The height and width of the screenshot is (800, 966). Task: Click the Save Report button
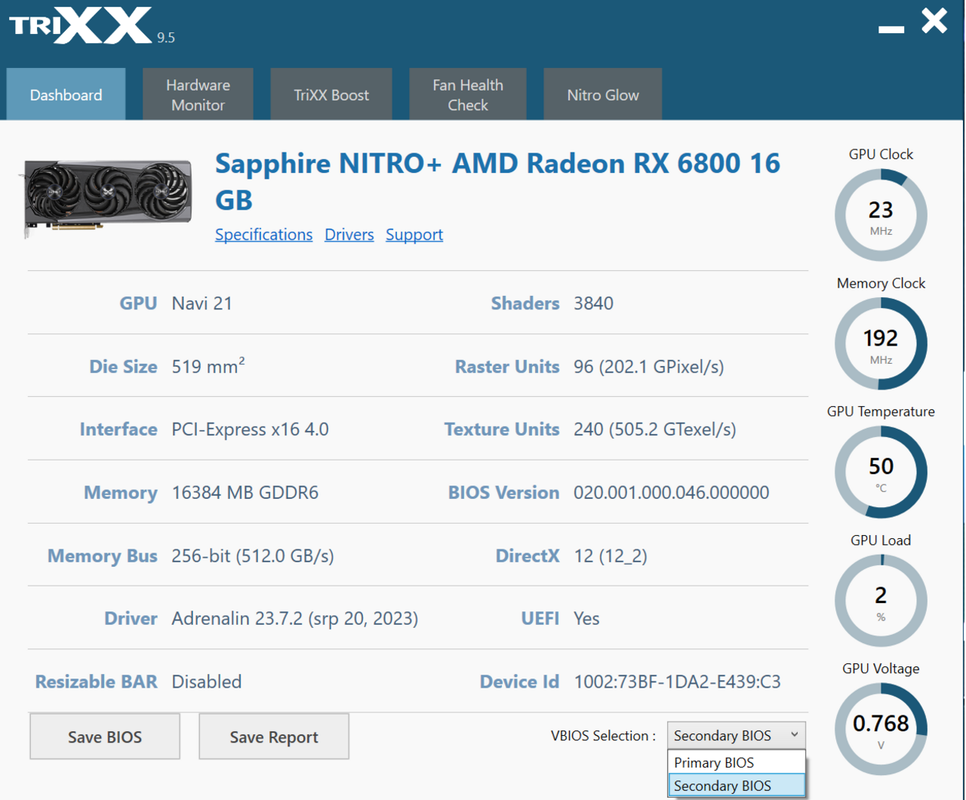click(x=274, y=737)
